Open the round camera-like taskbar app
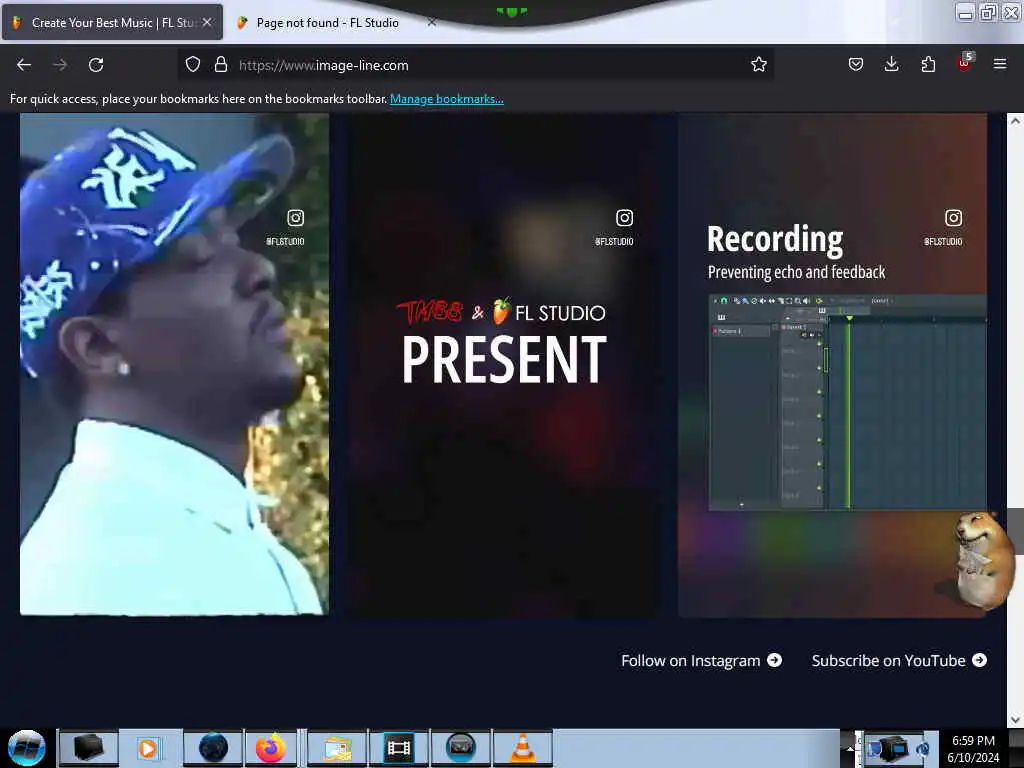 460,748
